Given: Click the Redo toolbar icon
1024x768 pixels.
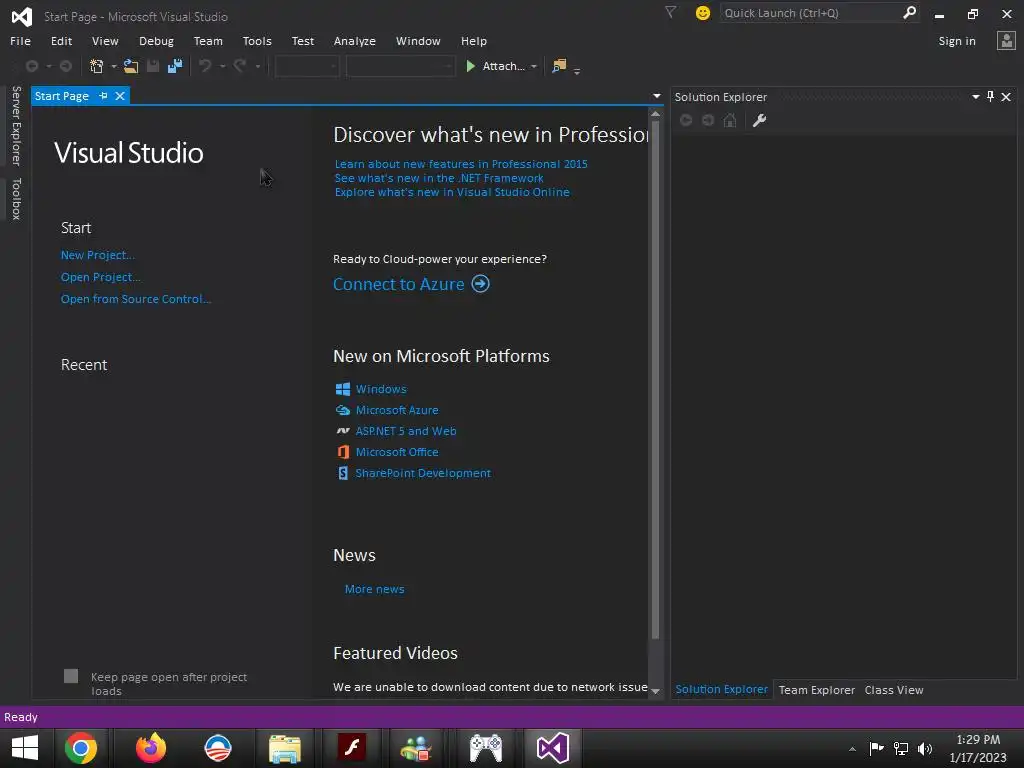Looking at the screenshot, I should point(240,66).
